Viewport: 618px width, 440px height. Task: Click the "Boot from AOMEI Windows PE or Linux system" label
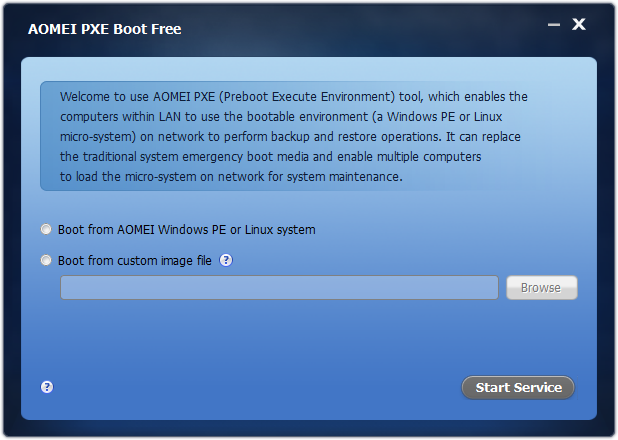[186, 230]
